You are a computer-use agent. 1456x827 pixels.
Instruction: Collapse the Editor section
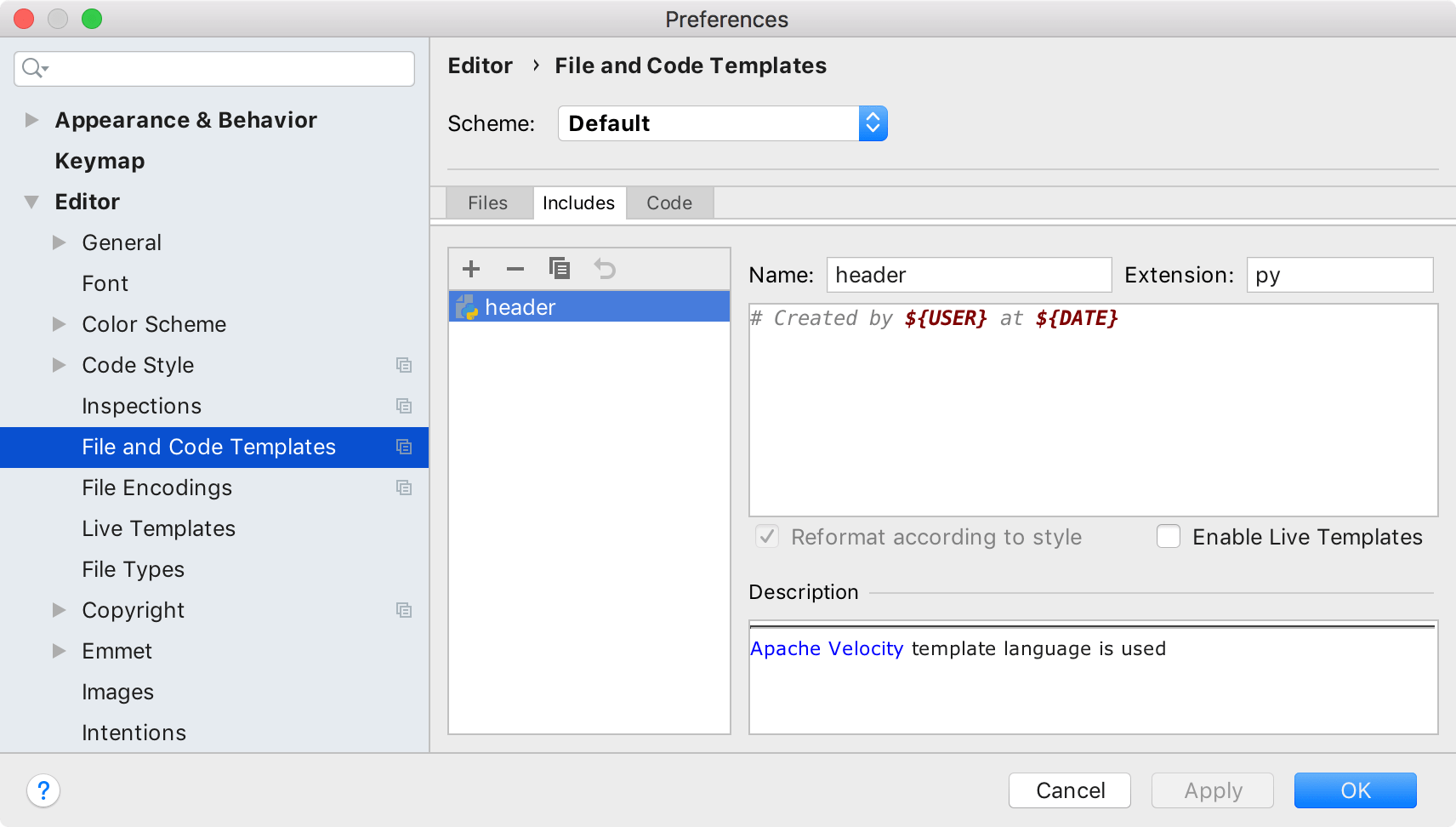tap(31, 201)
